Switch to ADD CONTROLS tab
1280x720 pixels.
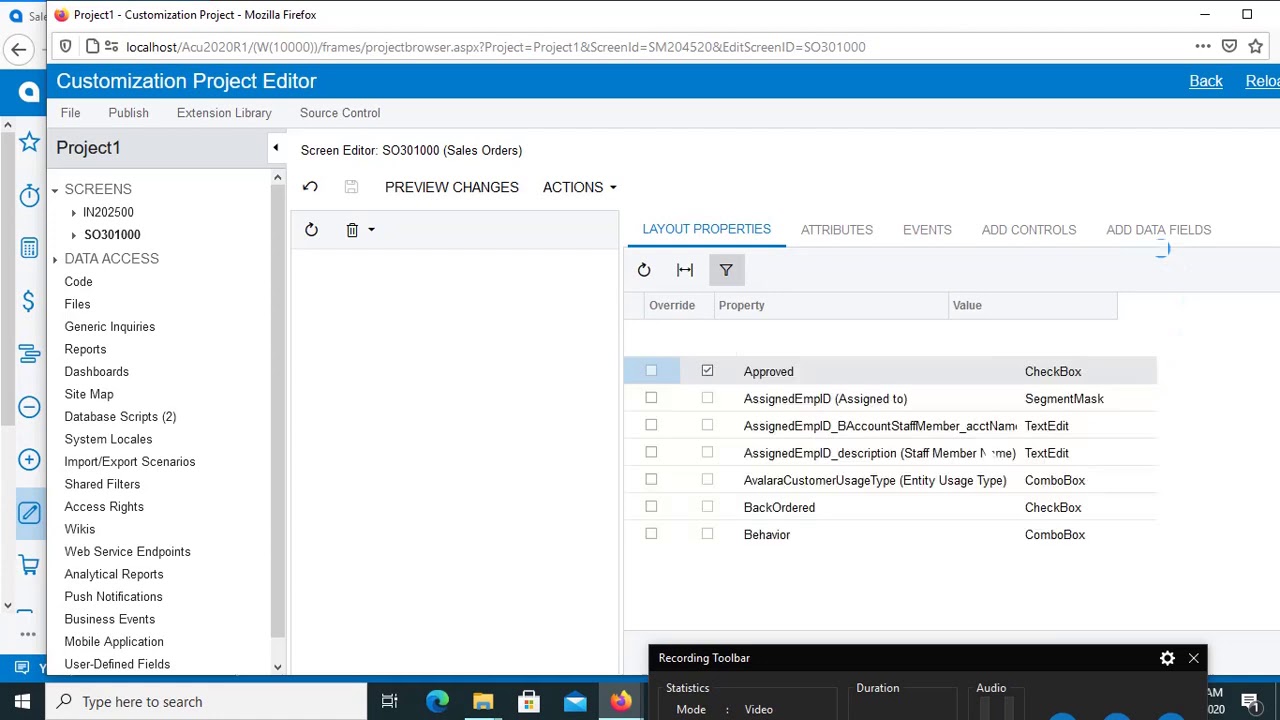(1029, 230)
